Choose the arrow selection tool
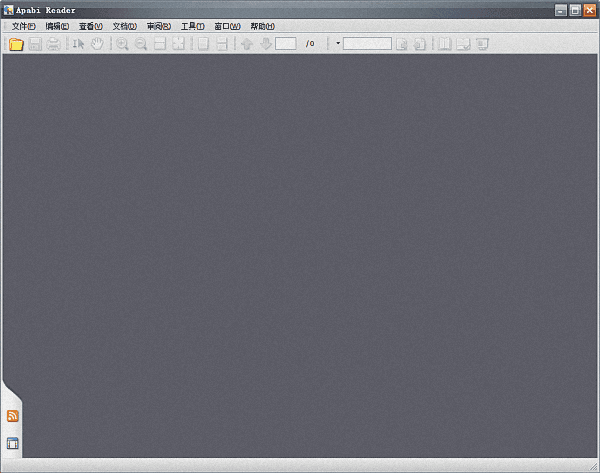The height and width of the screenshot is (473, 600). [79, 44]
